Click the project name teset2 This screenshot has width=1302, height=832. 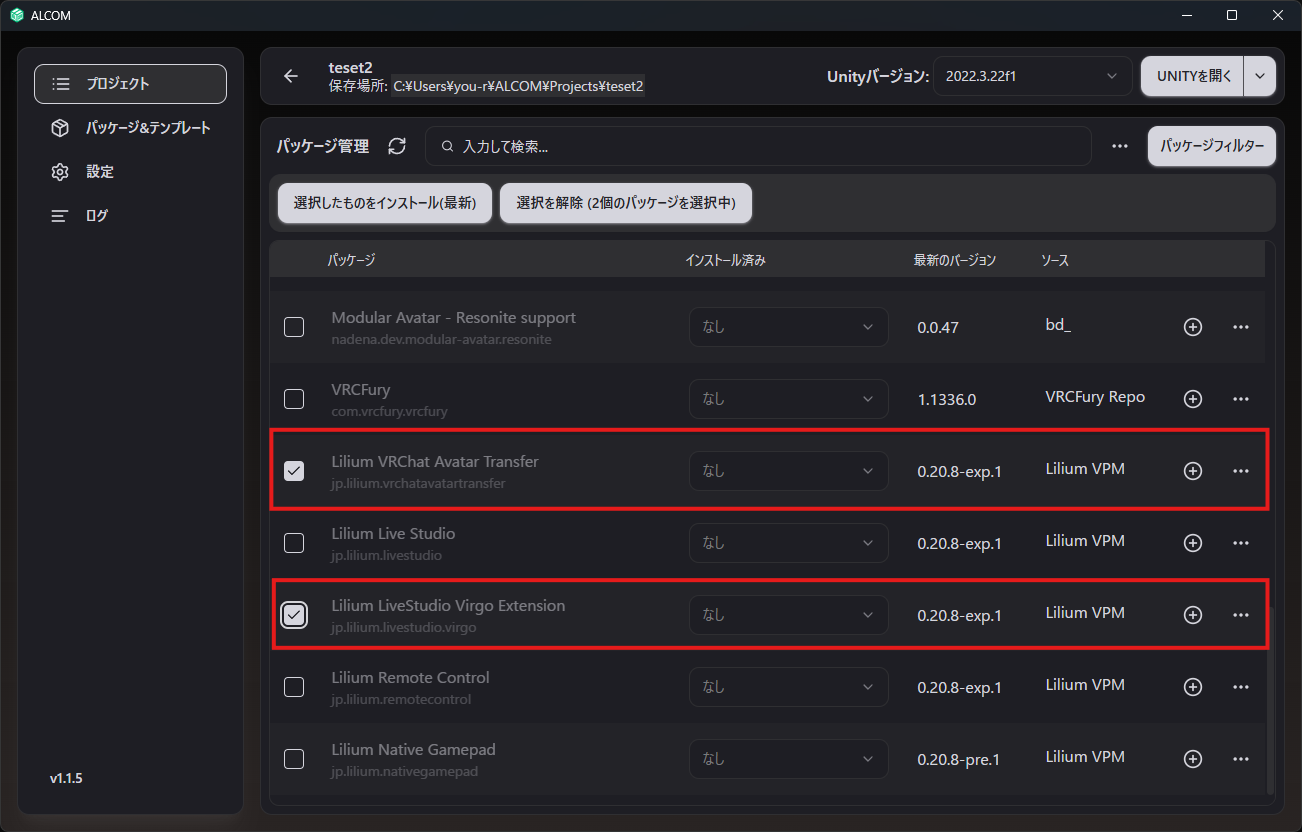tap(350, 67)
